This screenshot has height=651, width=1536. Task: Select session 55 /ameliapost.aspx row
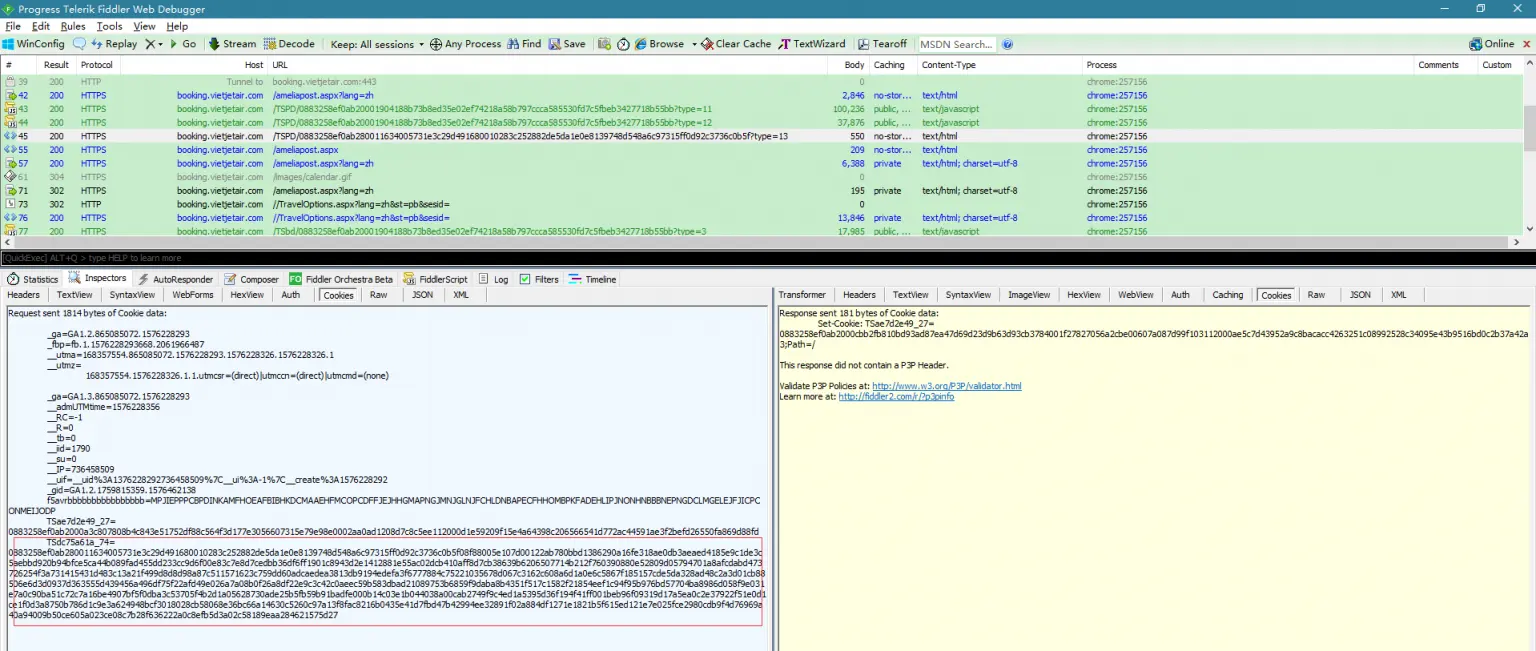pos(760,149)
